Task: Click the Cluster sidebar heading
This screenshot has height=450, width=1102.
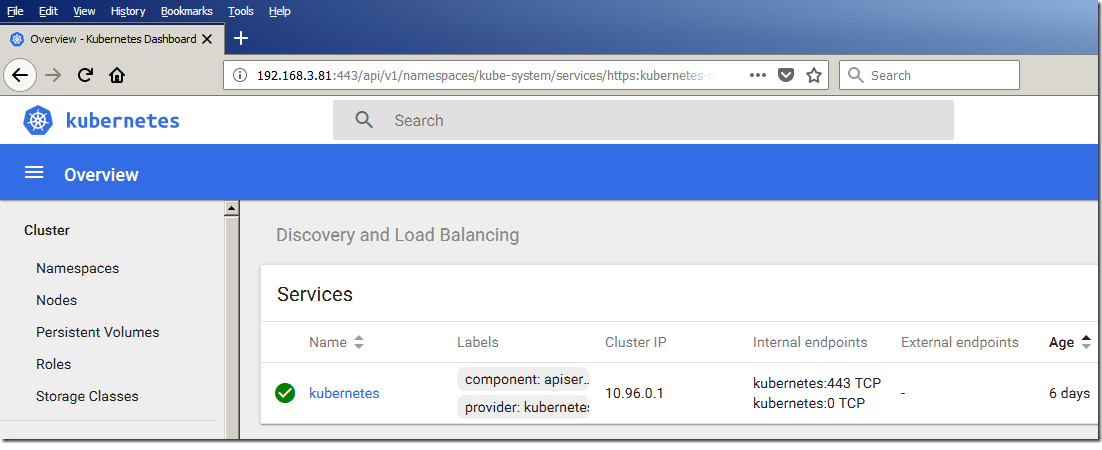Action: (46, 230)
